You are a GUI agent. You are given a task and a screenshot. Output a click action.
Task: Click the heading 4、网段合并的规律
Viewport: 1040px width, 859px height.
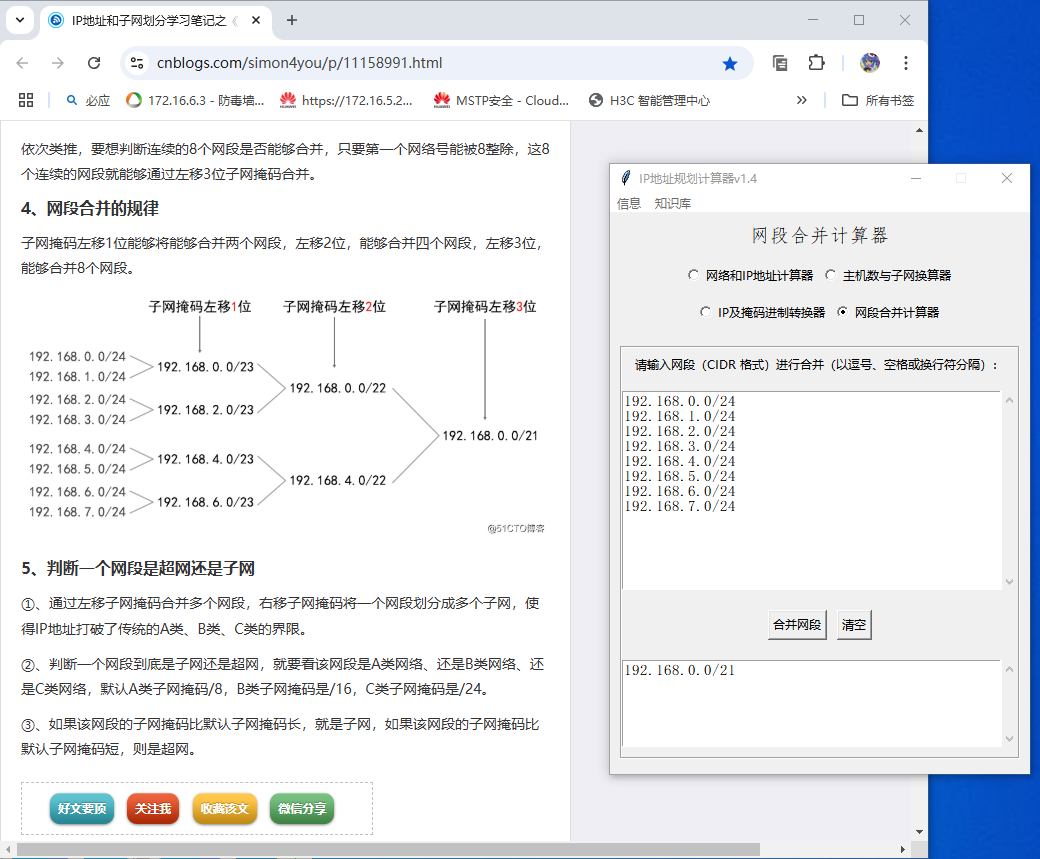[x=90, y=208]
